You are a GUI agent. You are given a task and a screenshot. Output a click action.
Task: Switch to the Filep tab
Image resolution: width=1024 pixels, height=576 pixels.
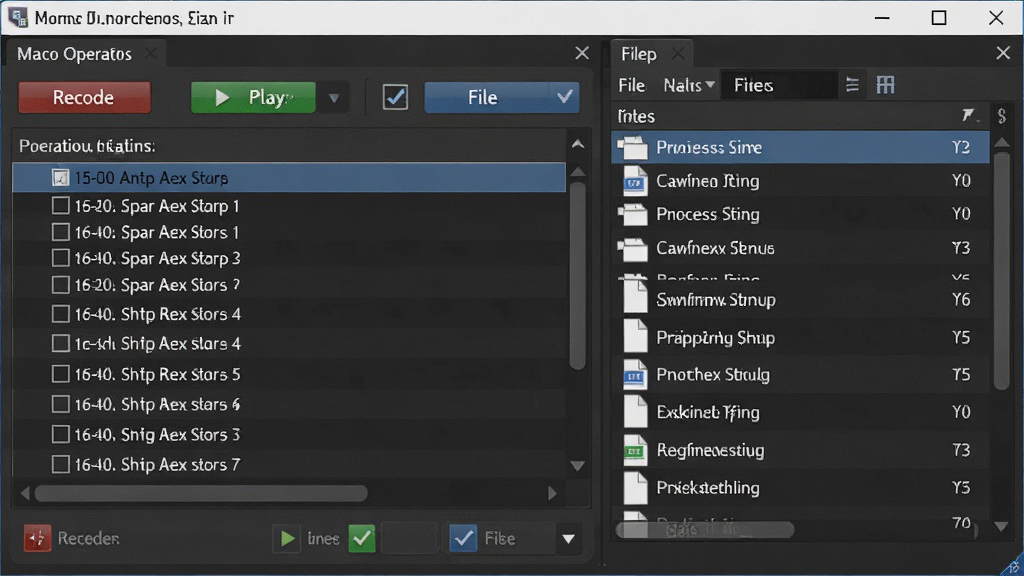point(639,54)
